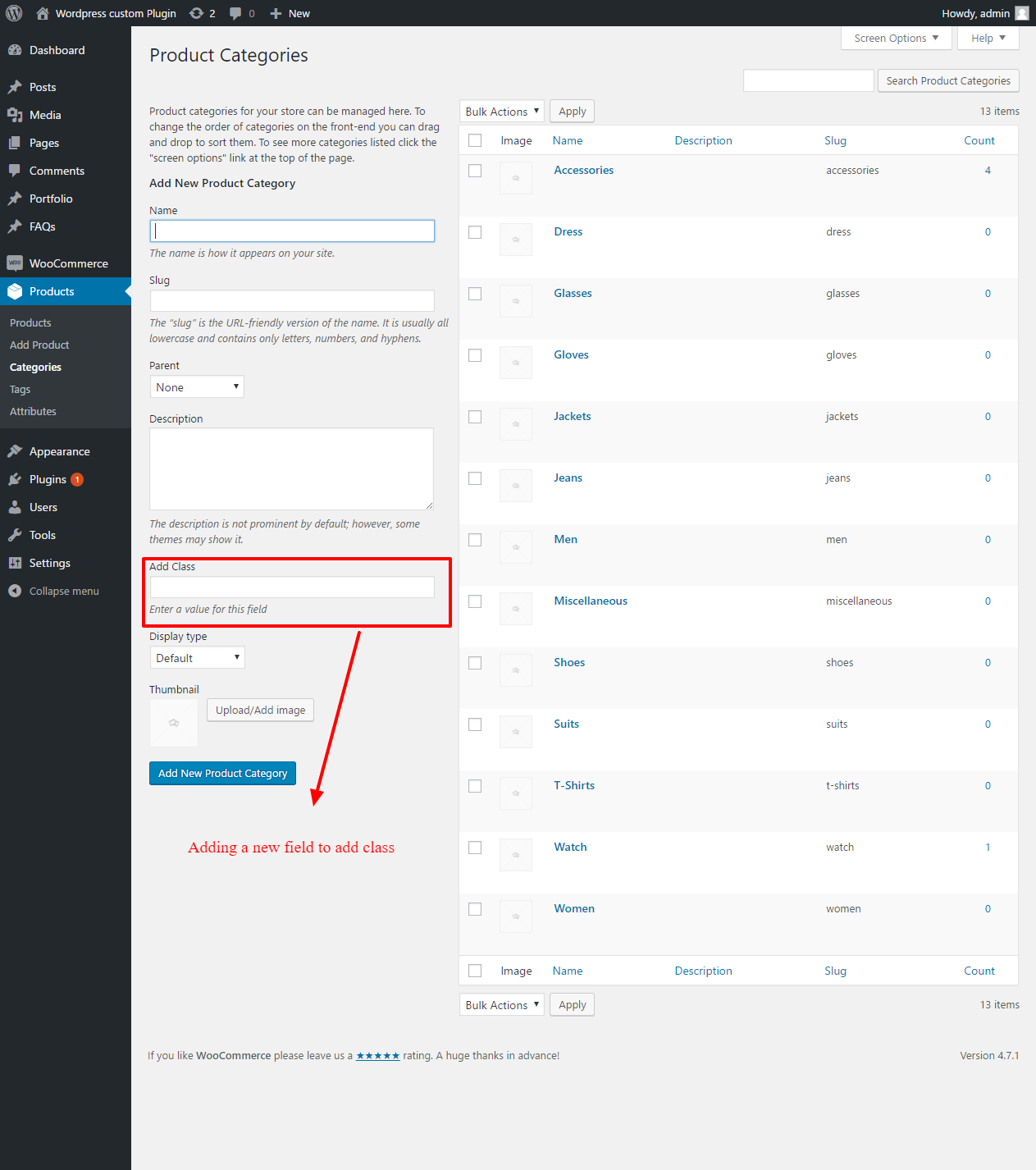Click the count 4 for Accessories
This screenshot has width=1036, height=1170.
click(988, 171)
